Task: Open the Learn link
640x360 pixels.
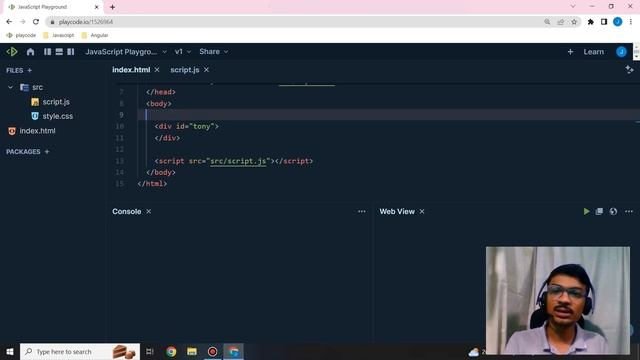Action: [x=593, y=52]
